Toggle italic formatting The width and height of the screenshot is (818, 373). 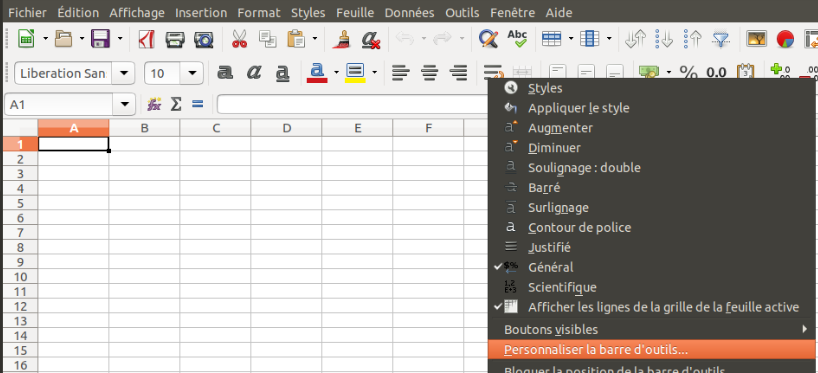click(254, 73)
